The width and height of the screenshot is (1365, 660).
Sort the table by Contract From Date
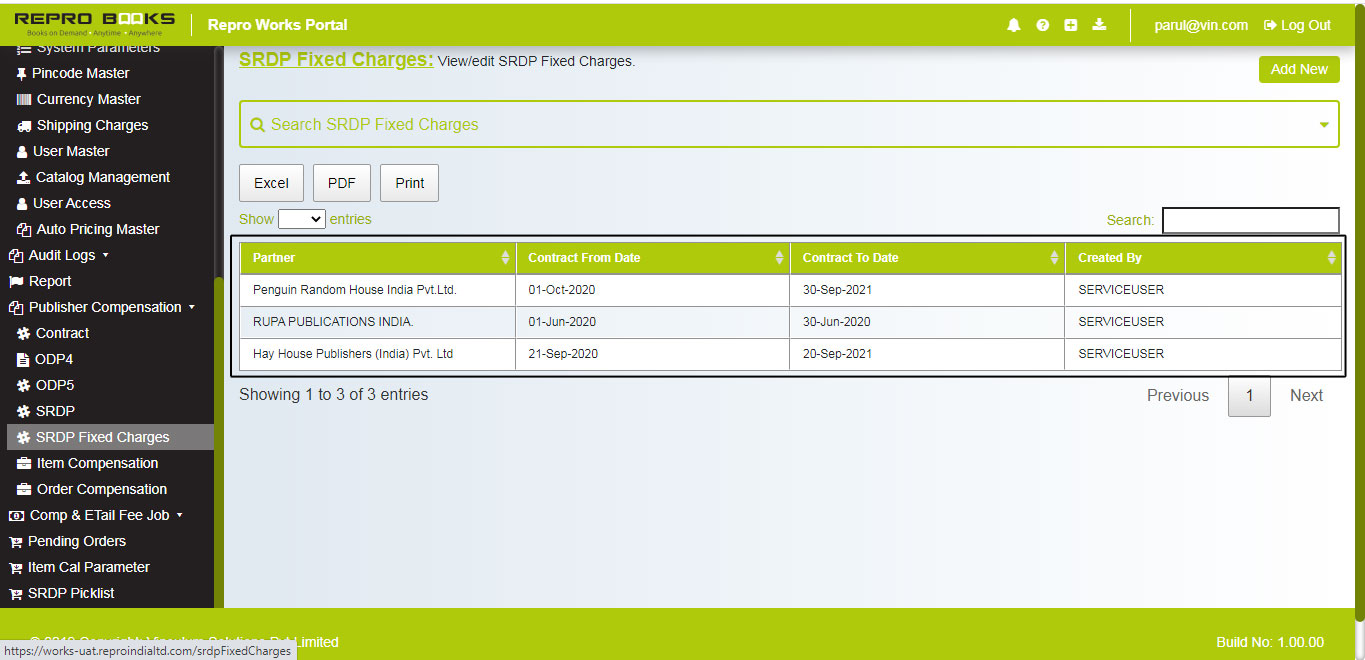click(650, 258)
